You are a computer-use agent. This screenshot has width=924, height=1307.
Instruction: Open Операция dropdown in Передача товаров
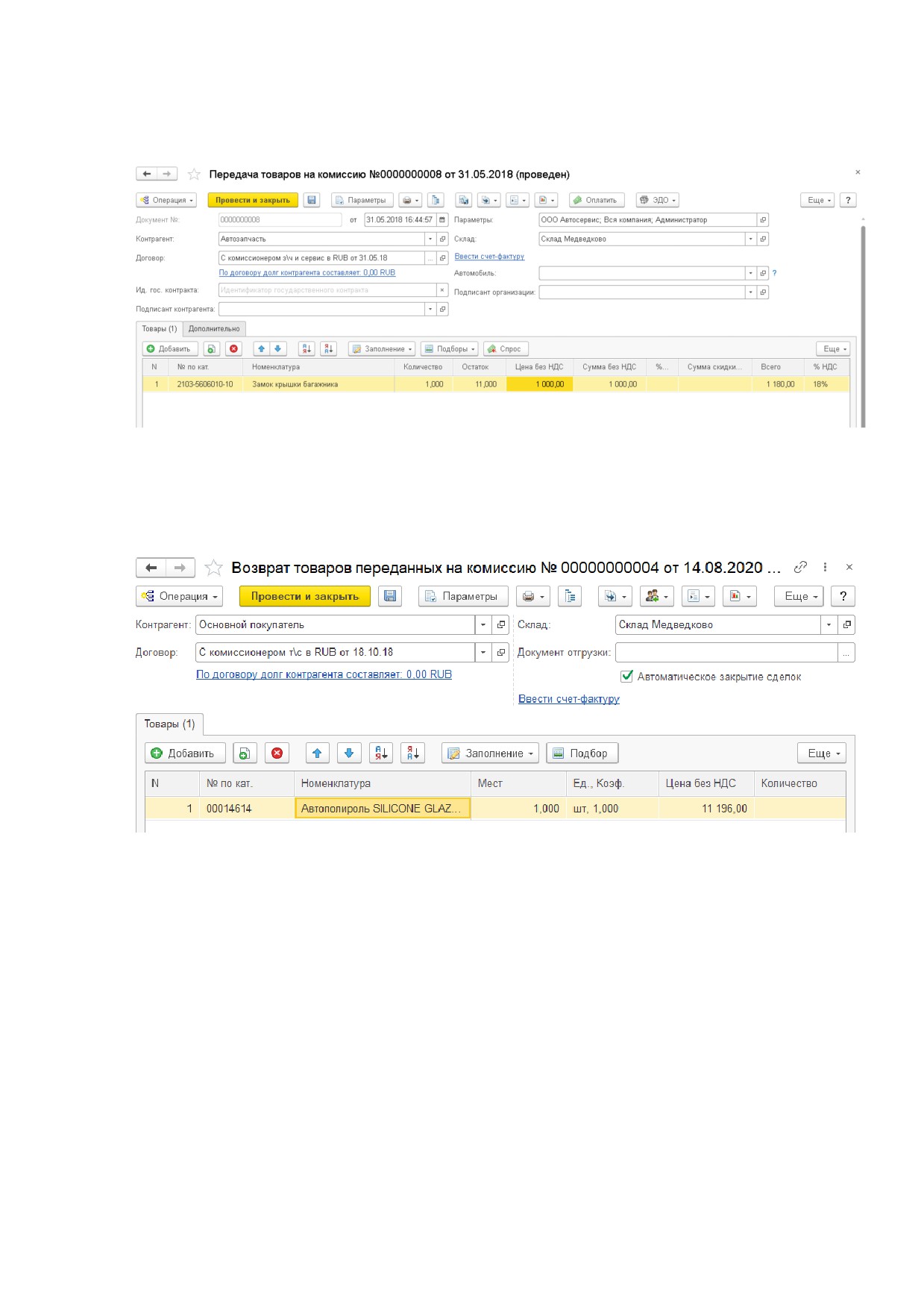click(166, 200)
